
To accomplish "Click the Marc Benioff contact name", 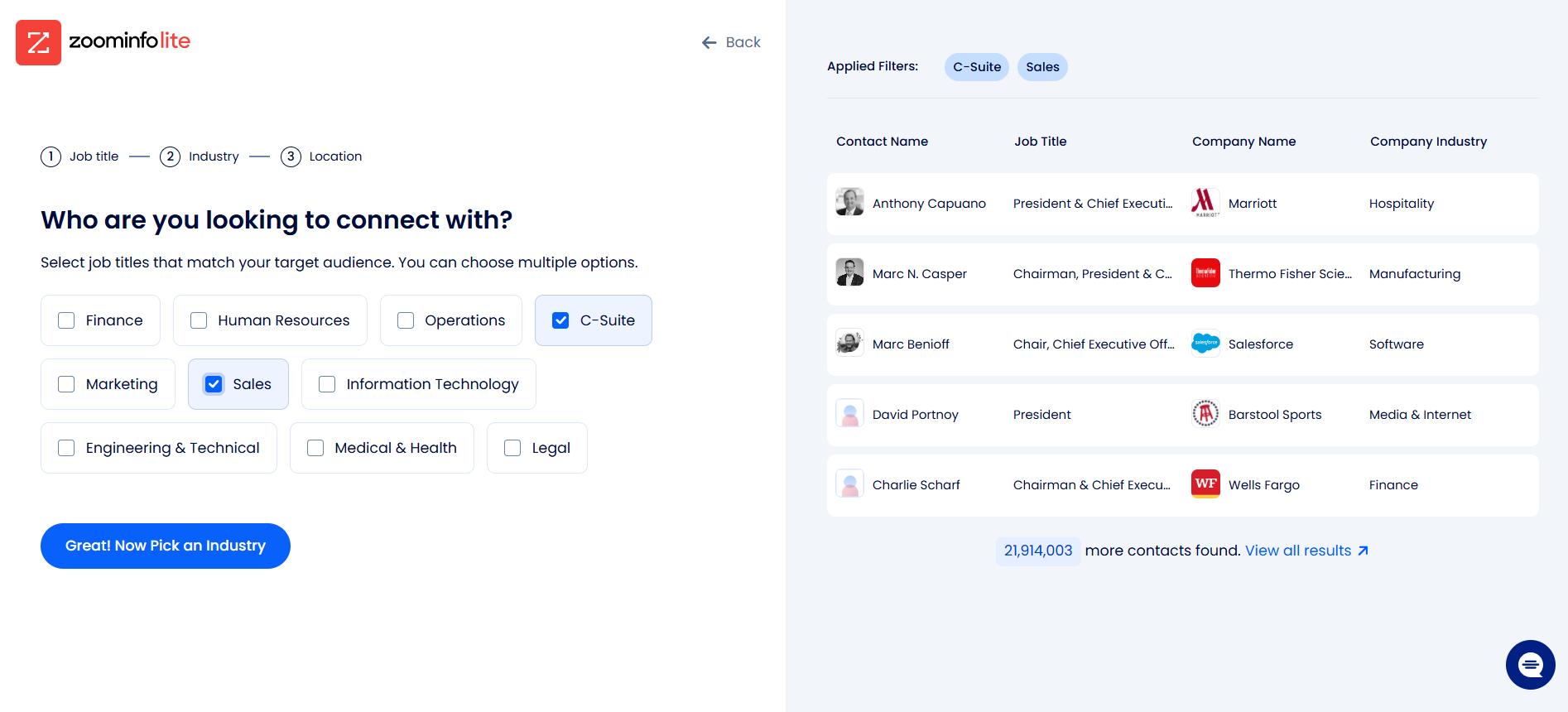I will pos(911,344).
